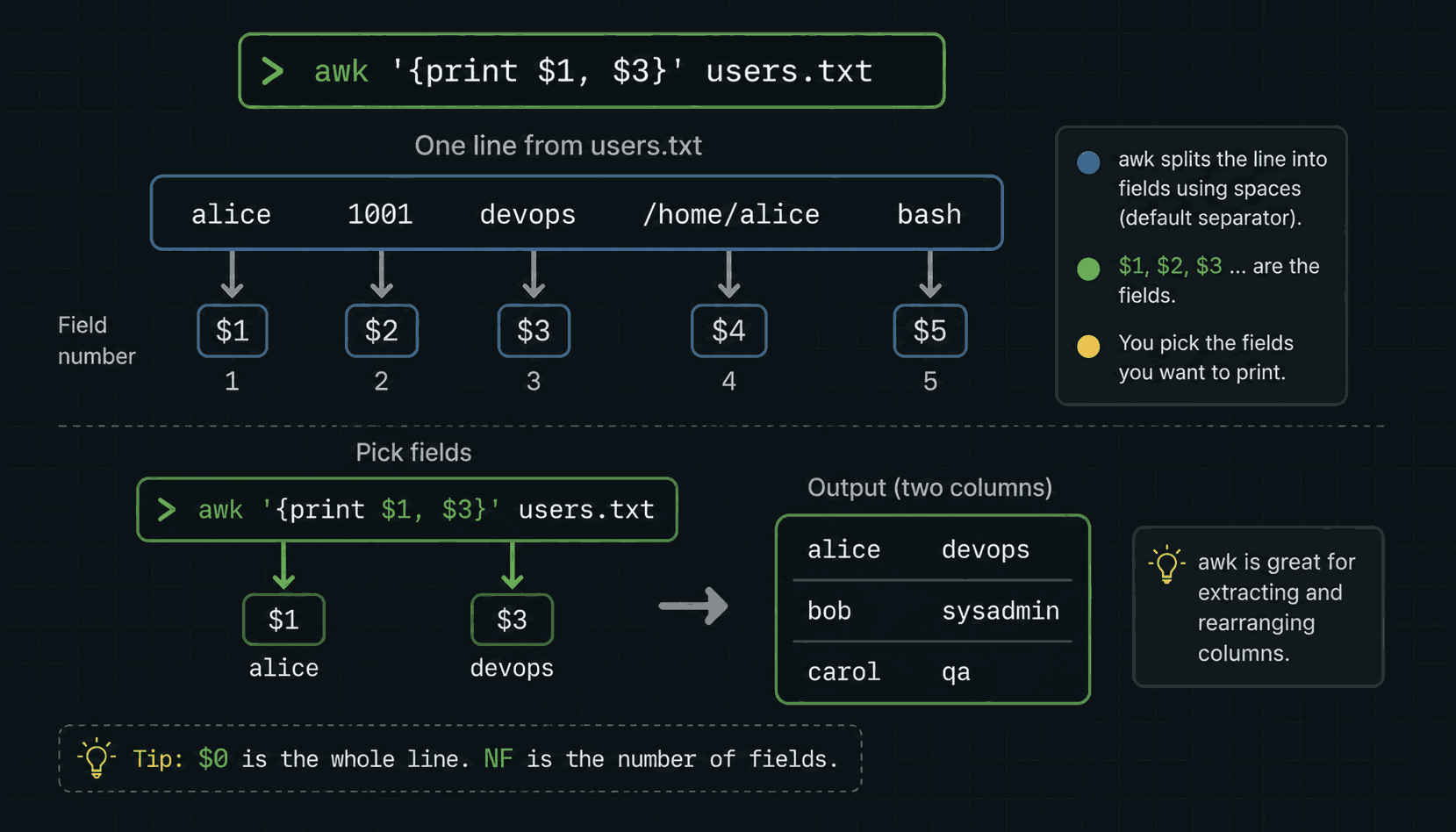Click field number '5' below $5

(930, 382)
